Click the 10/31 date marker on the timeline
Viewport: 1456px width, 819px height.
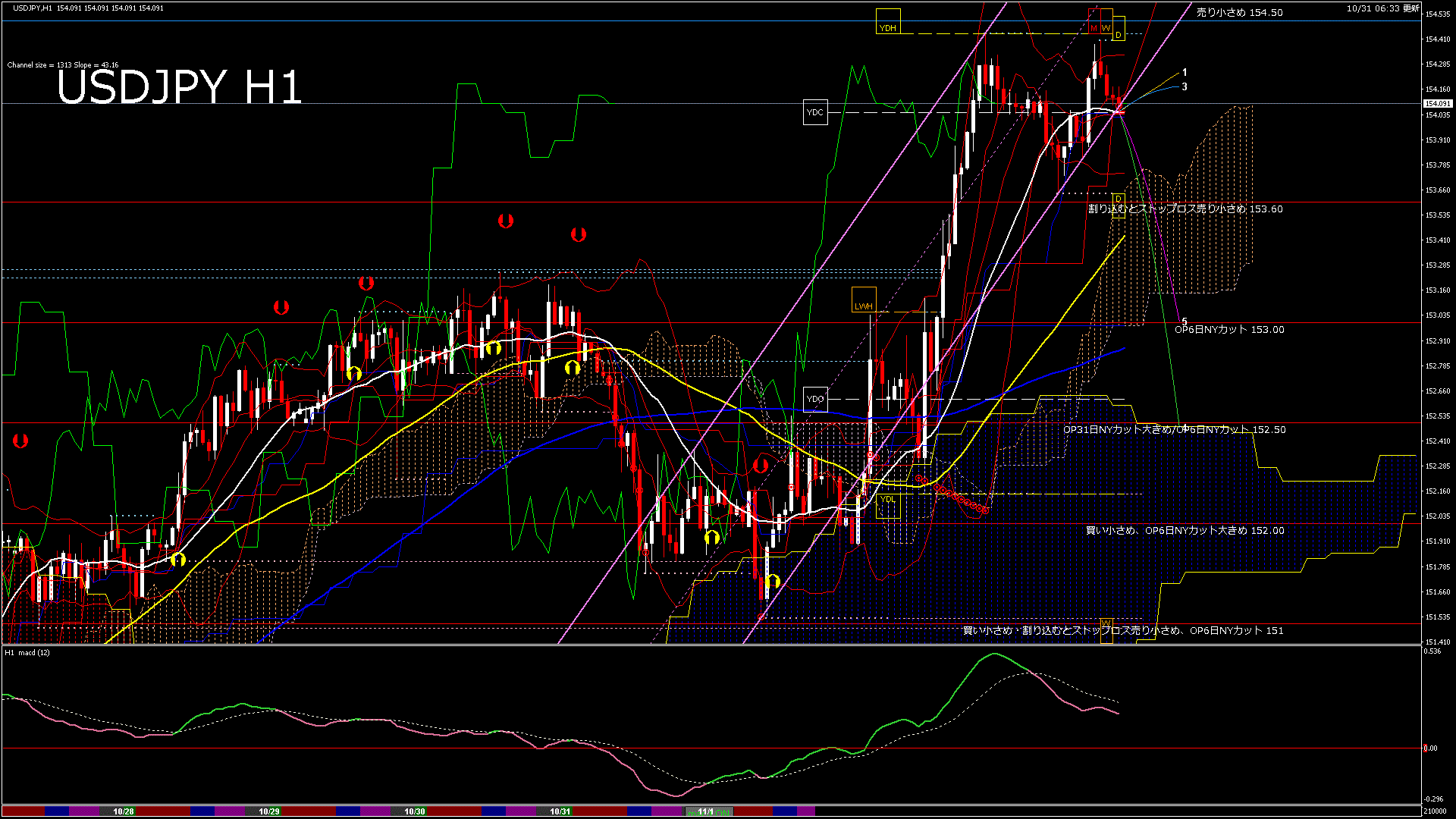[560, 811]
